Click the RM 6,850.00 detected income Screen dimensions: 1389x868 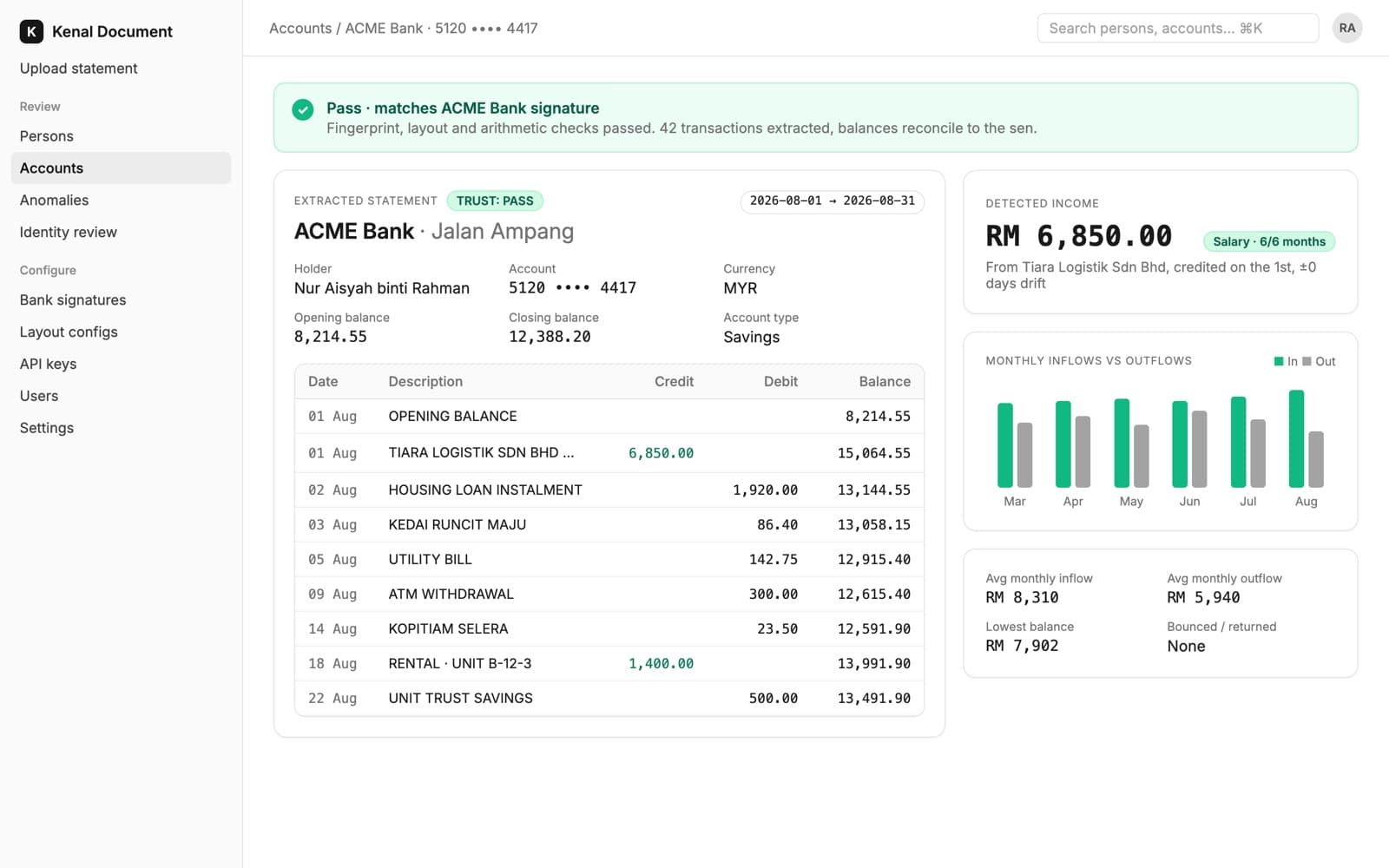pos(1078,236)
